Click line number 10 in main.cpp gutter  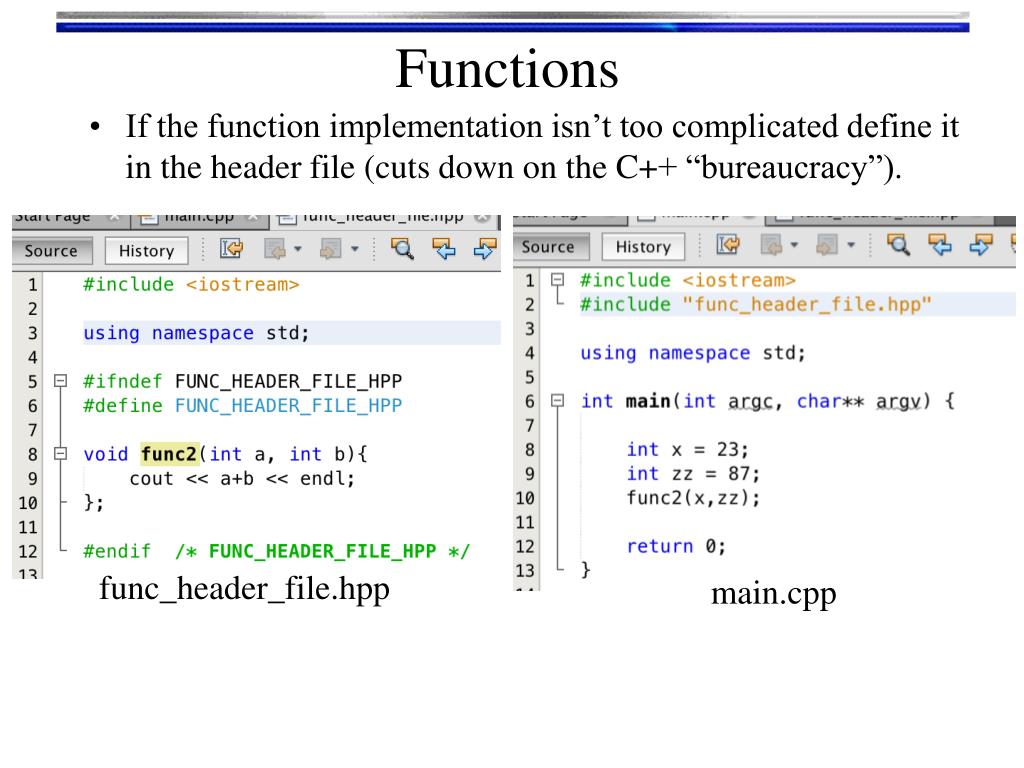tap(525, 498)
